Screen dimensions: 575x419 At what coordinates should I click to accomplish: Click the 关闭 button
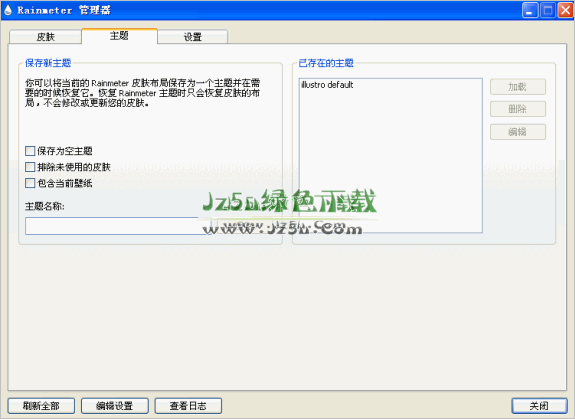[539, 406]
